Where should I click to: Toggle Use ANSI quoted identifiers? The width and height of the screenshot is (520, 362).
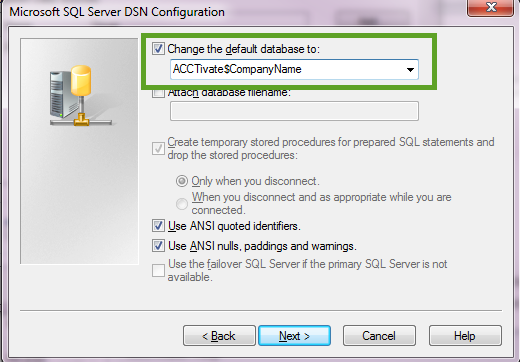click(x=158, y=226)
